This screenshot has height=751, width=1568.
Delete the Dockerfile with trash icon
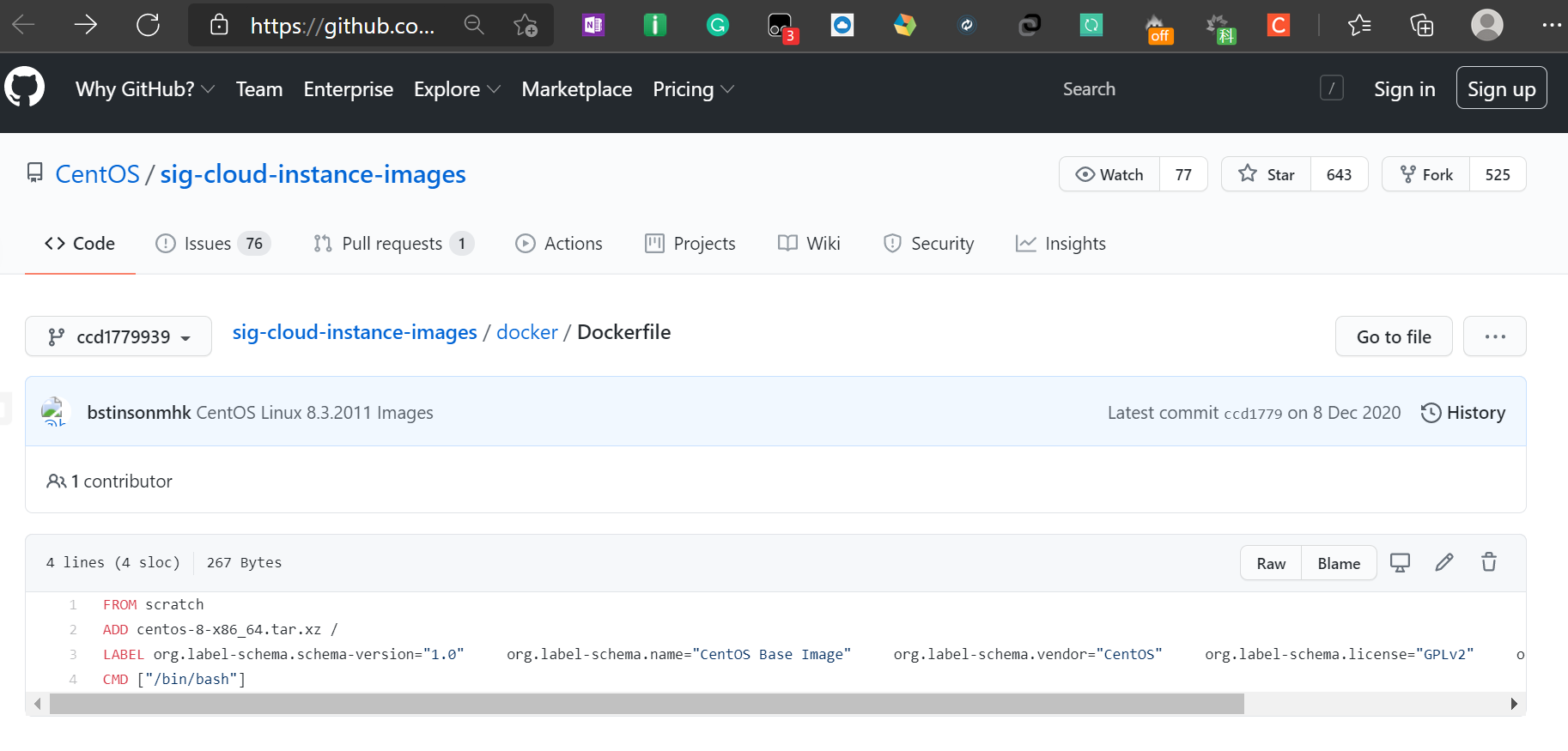1489,563
